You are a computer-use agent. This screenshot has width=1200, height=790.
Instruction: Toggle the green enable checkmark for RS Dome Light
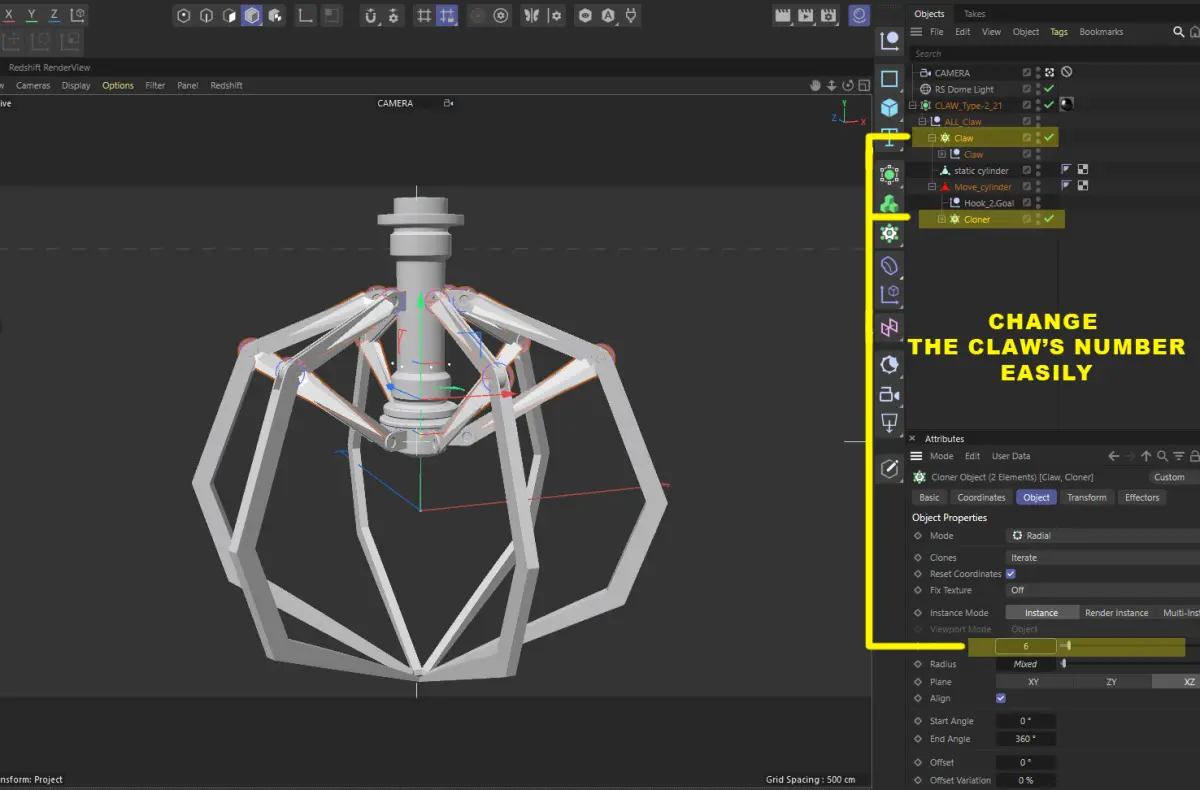pyautogui.click(x=1049, y=89)
